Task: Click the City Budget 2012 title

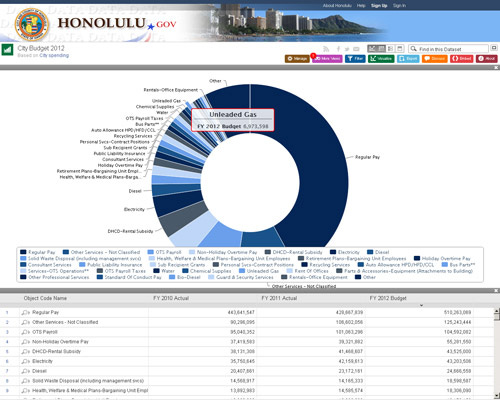Action: pos(41,48)
